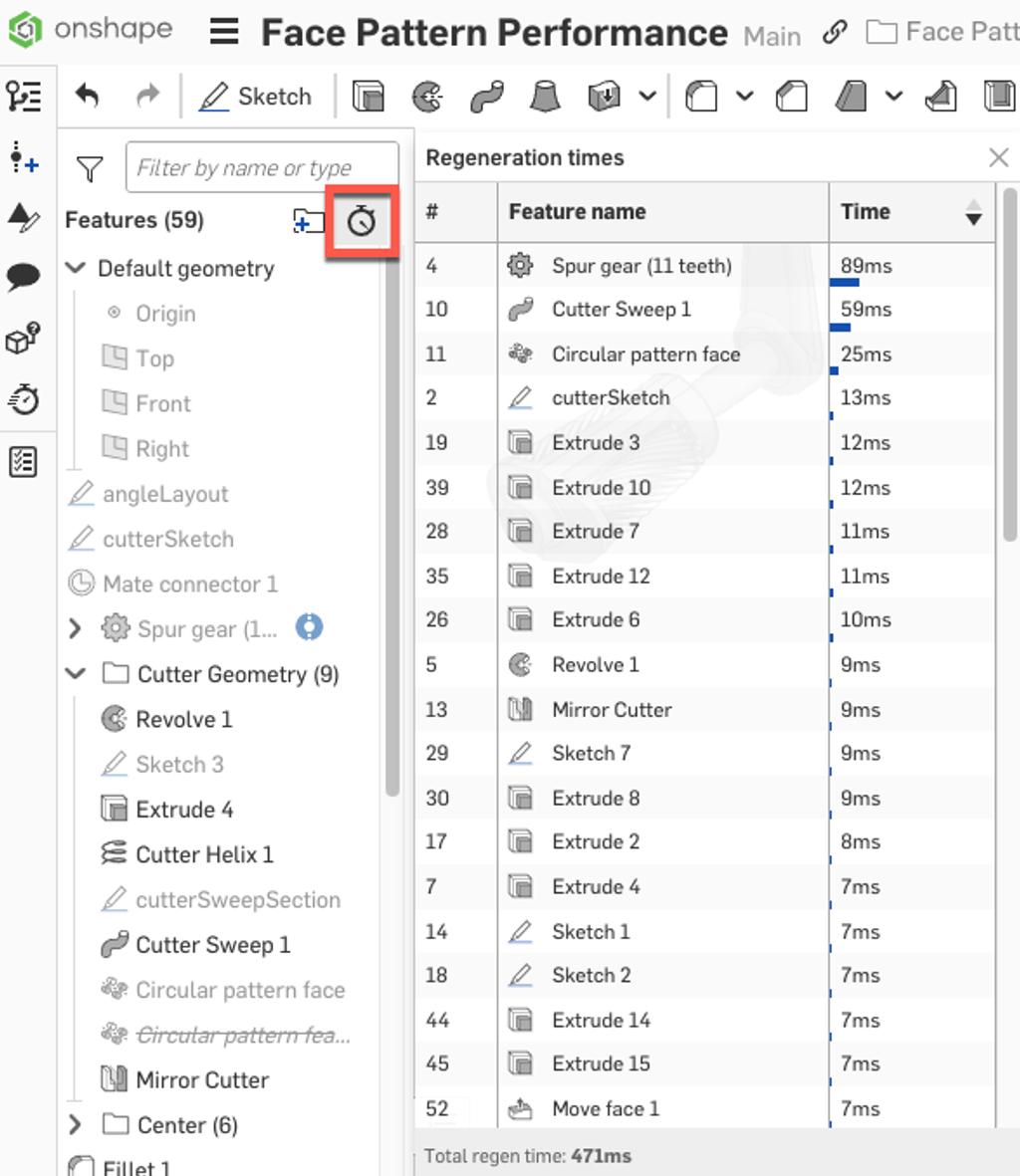Viewport: 1020px width, 1176px height.
Task: Collapse the Cutter Geometry folder
Action: click(x=75, y=674)
